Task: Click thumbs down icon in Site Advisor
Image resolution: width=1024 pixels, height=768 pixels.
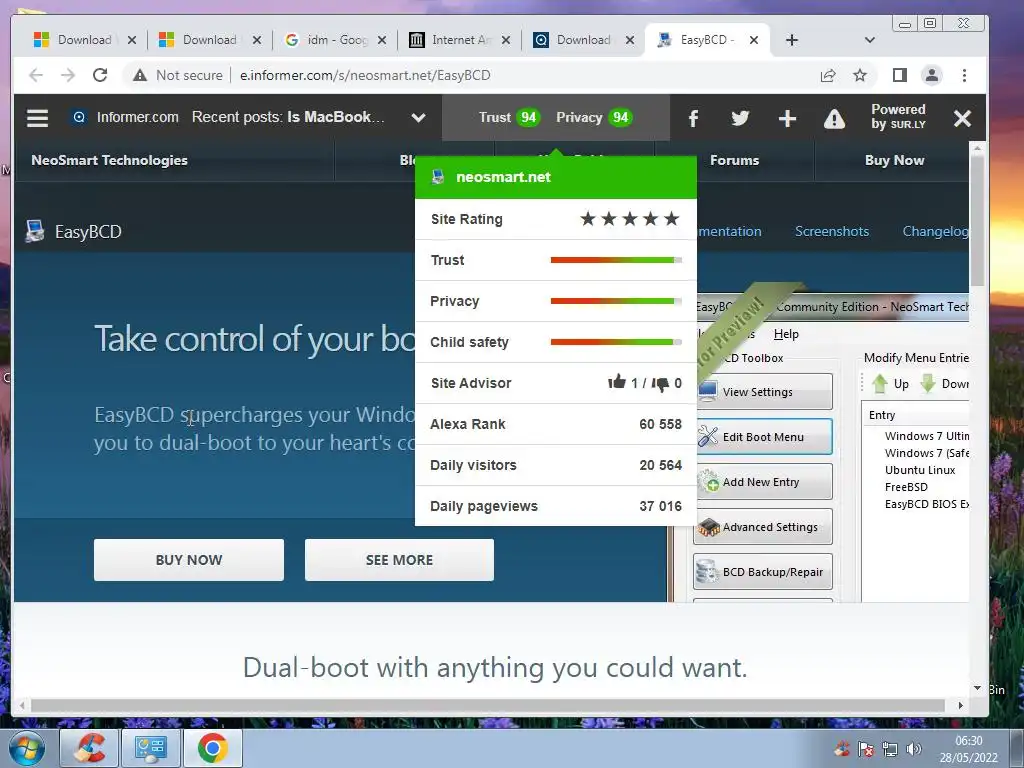Action: coord(660,383)
